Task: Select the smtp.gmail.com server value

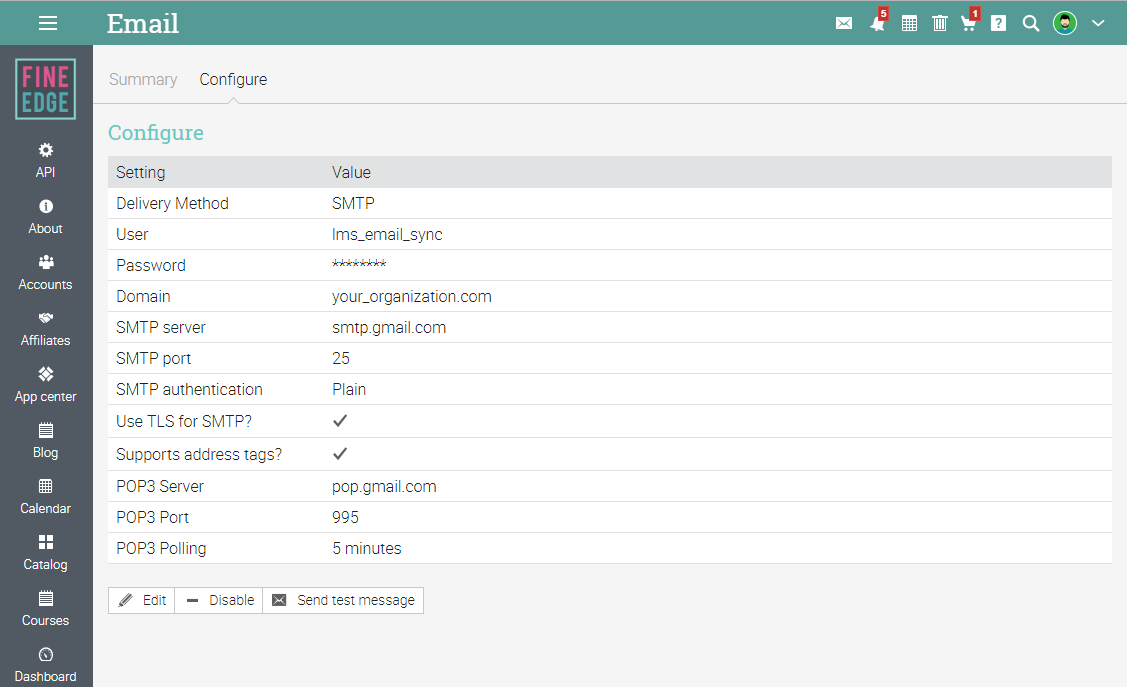Action: (x=389, y=328)
